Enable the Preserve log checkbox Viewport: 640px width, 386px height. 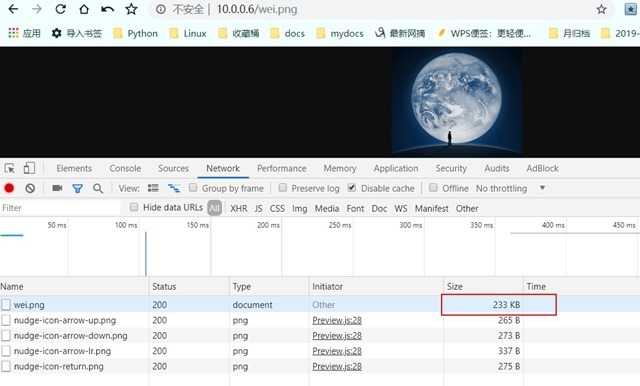(x=282, y=188)
